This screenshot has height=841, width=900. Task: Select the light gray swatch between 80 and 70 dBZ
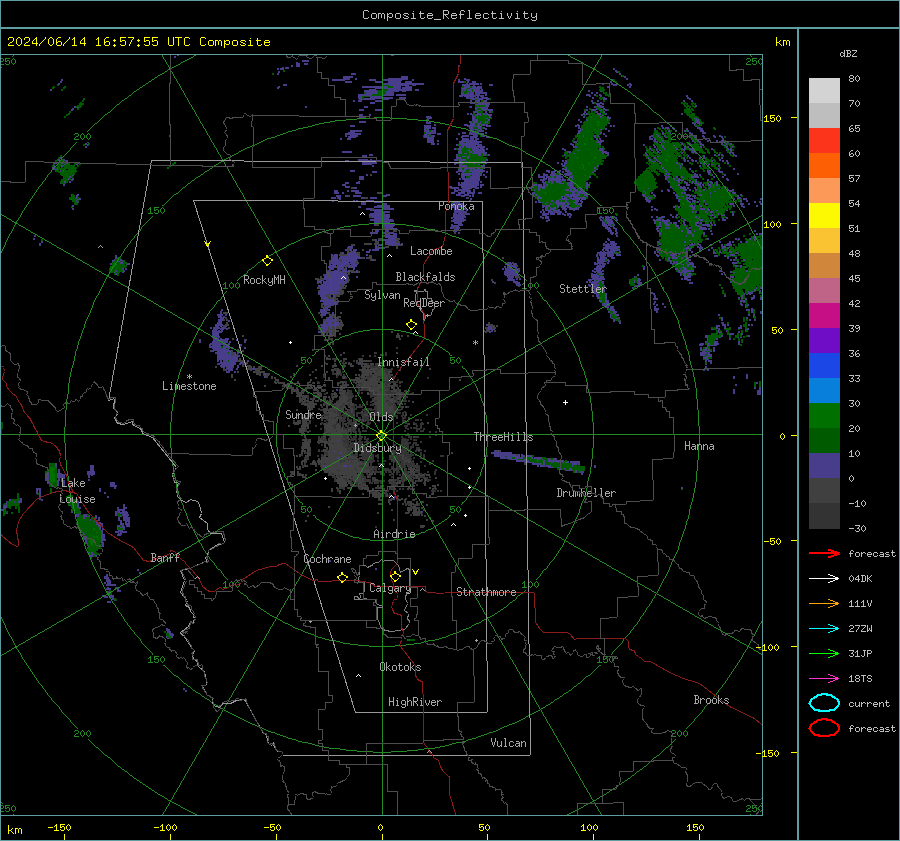824,91
